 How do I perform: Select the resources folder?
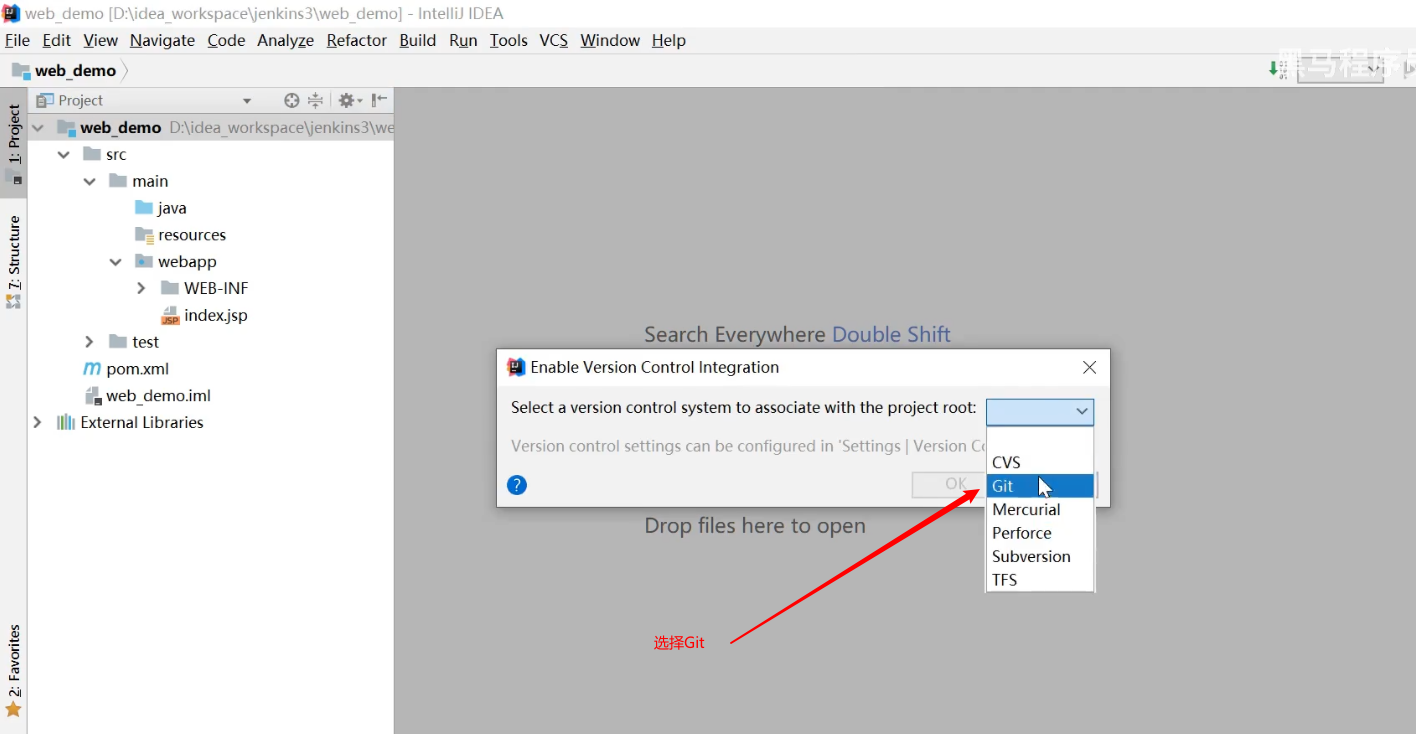point(192,235)
